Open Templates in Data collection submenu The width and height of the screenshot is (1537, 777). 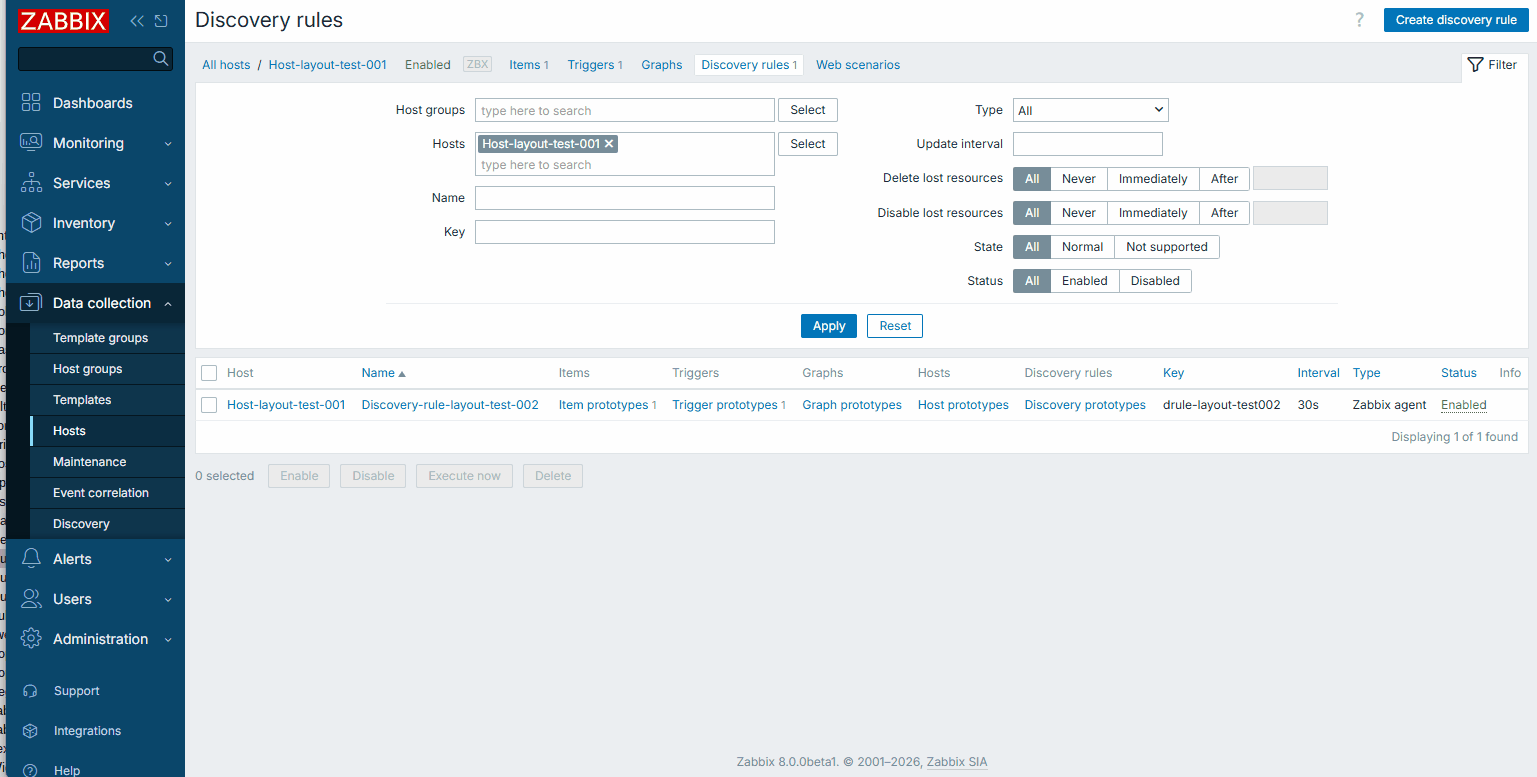coord(82,400)
